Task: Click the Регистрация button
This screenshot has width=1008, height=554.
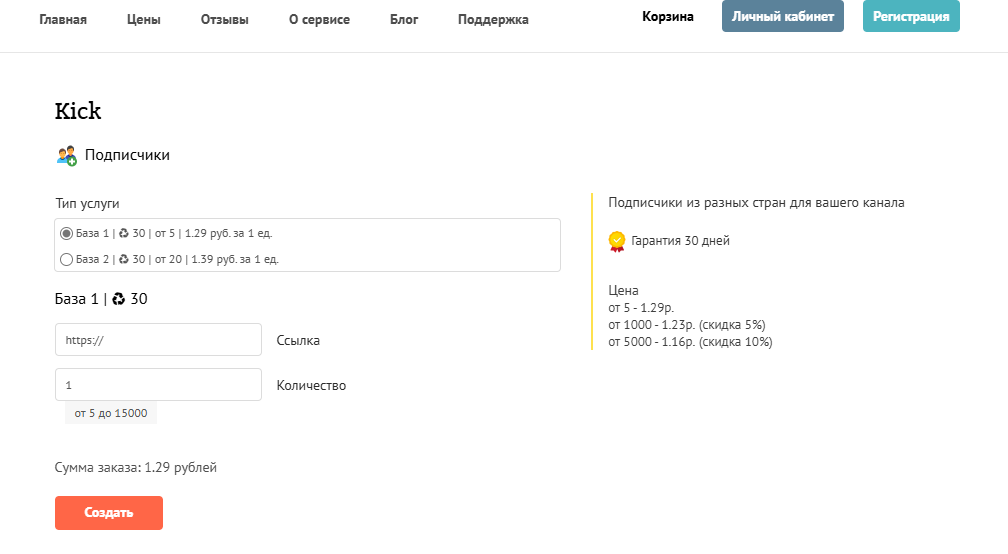Action: (x=911, y=16)
